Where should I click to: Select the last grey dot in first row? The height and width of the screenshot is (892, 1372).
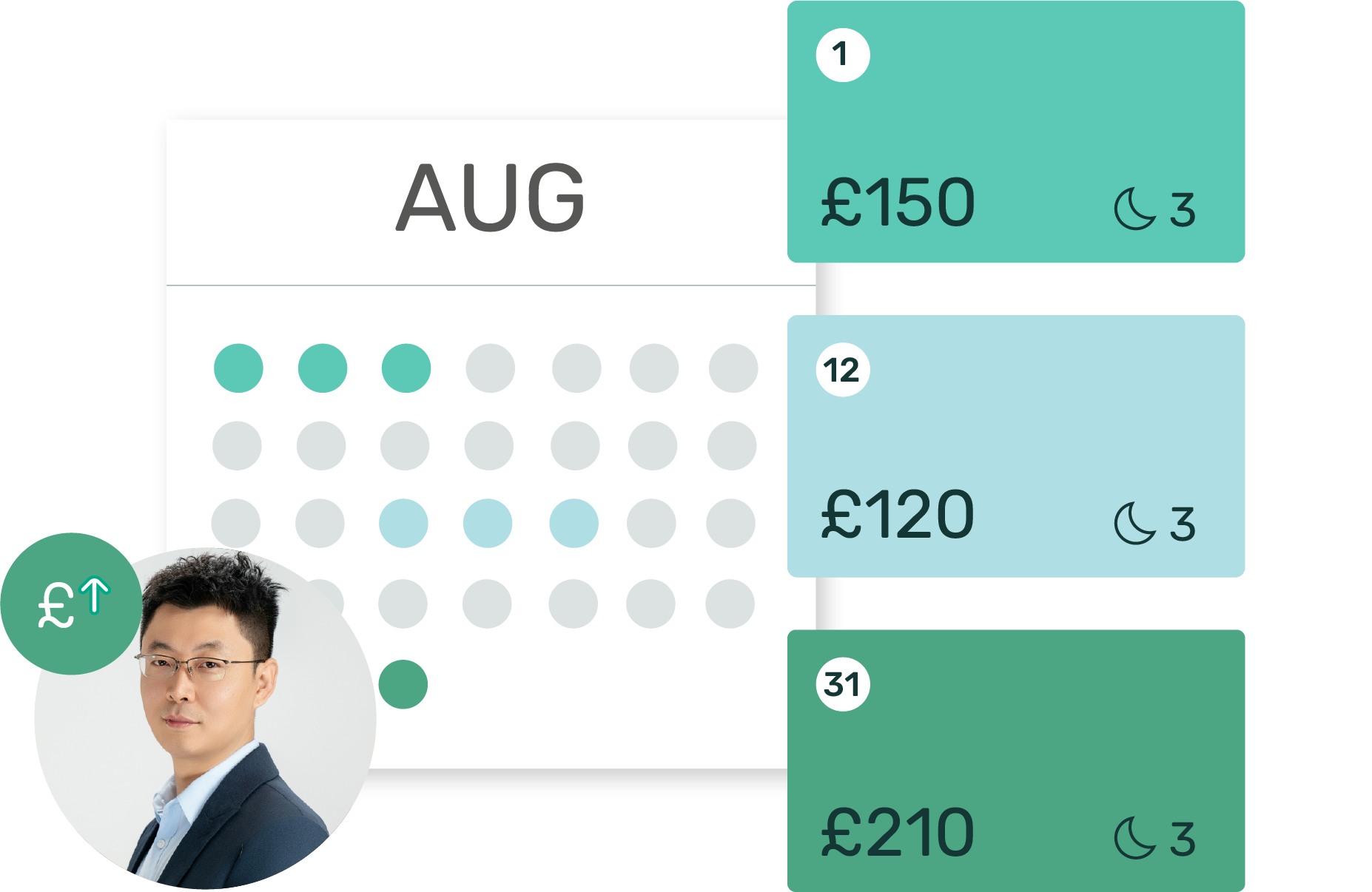[x=733, y=368]
